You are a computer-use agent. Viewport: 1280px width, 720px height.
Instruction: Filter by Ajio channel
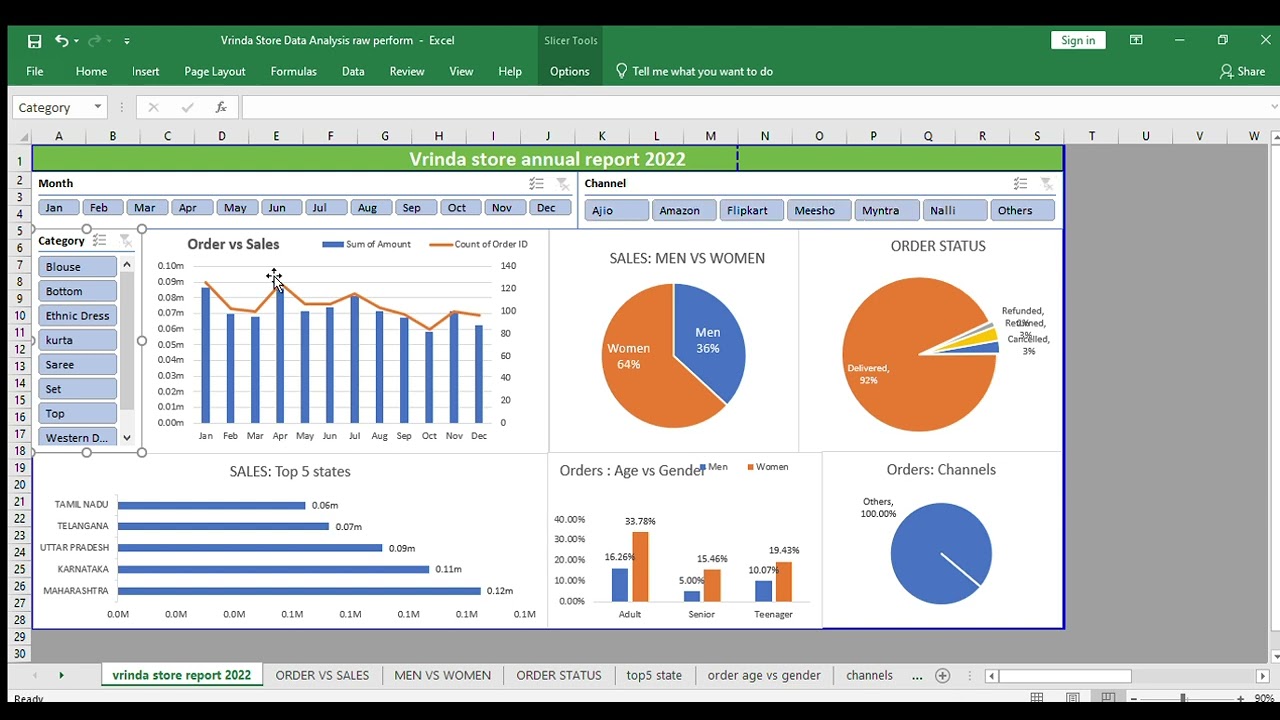[x=616, y=210]
